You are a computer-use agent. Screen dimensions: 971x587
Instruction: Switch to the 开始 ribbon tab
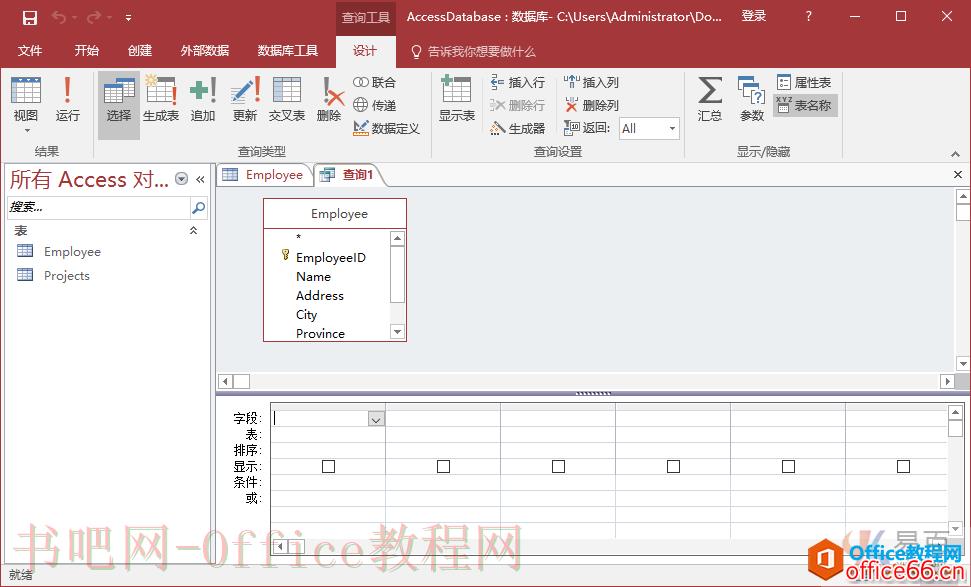pos(87,51)
